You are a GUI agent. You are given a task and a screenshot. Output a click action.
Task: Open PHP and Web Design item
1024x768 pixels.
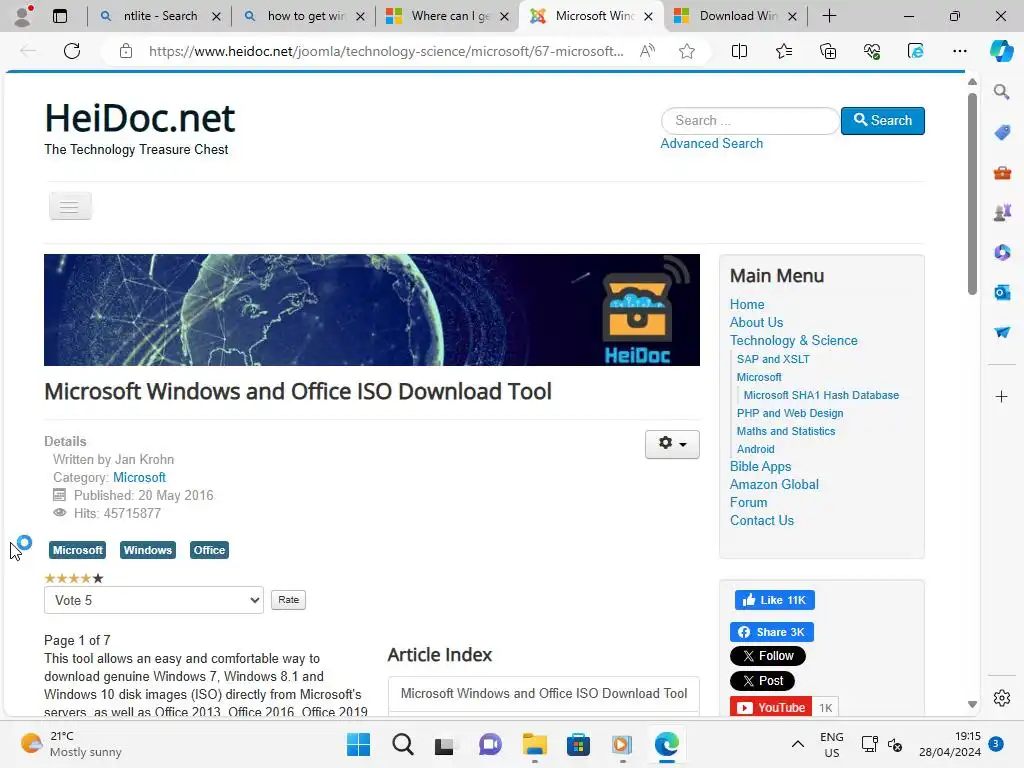coord(790,413)
